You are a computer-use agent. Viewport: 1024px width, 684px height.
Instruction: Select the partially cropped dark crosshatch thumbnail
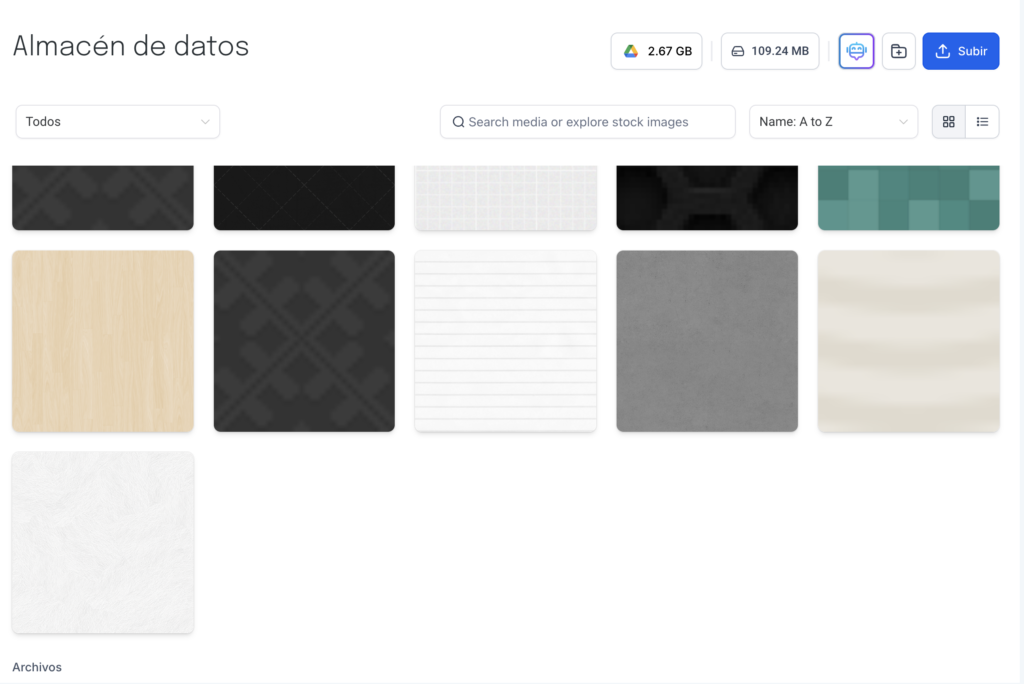pos(103,197)
